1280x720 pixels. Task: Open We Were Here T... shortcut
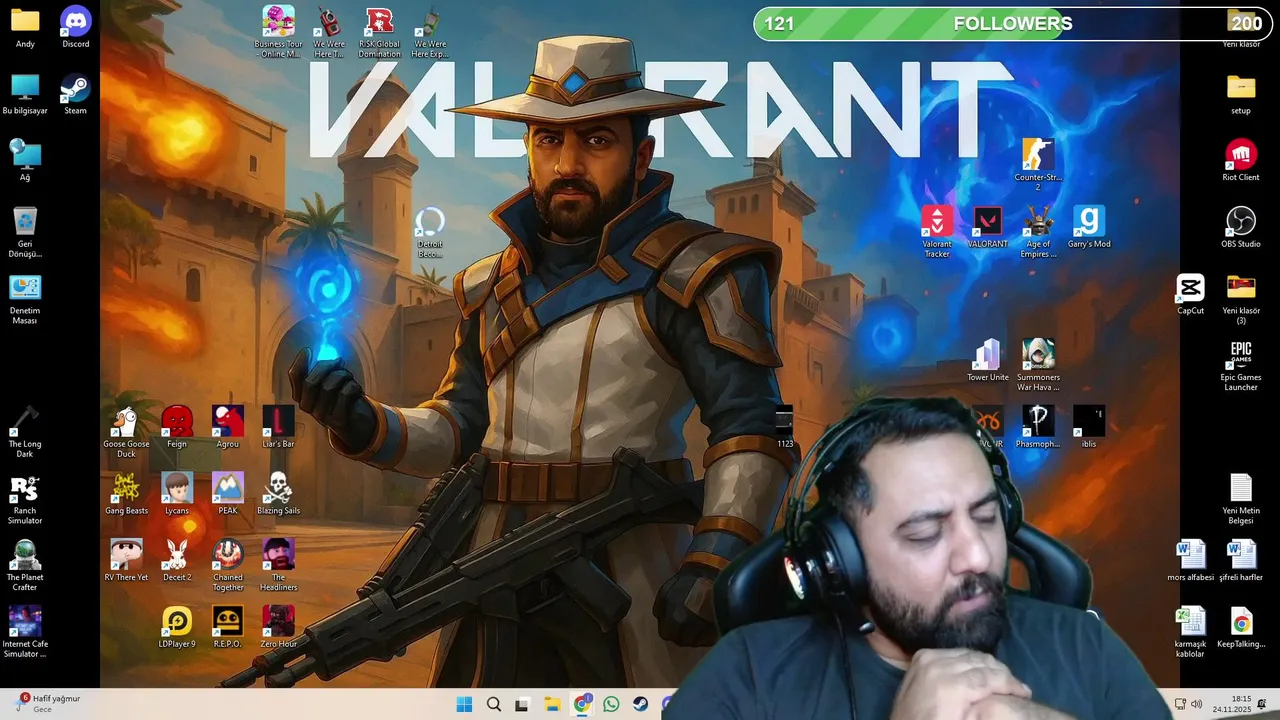(329, 32)
